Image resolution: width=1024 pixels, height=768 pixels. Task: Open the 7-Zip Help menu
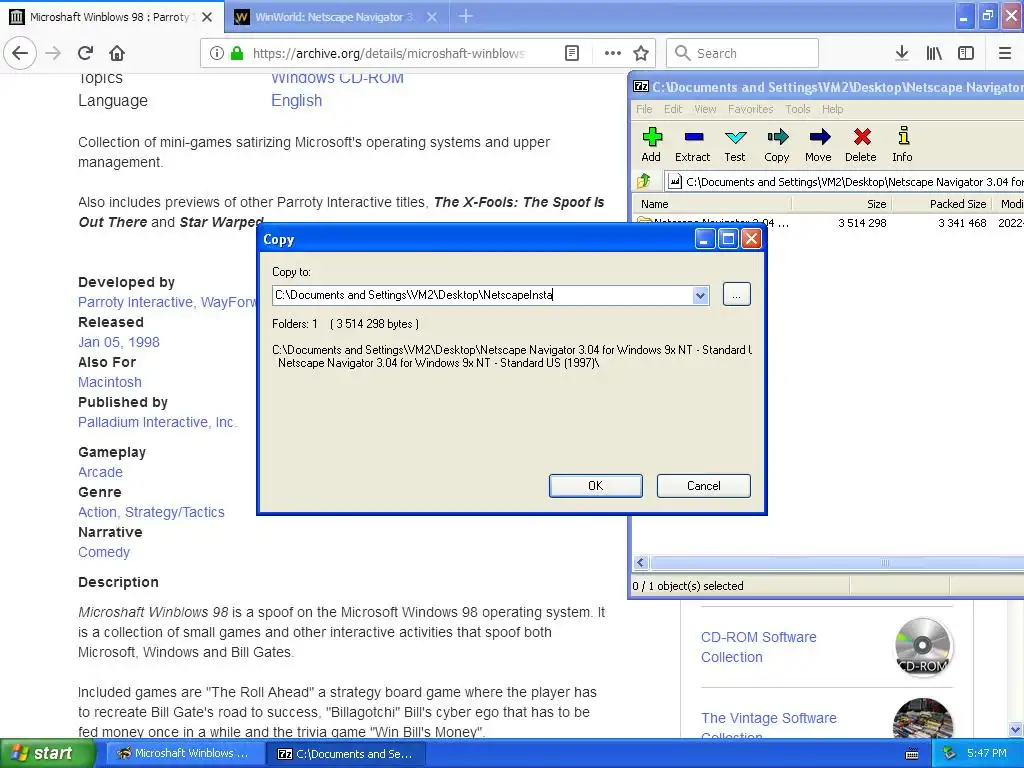click(832, 109)
